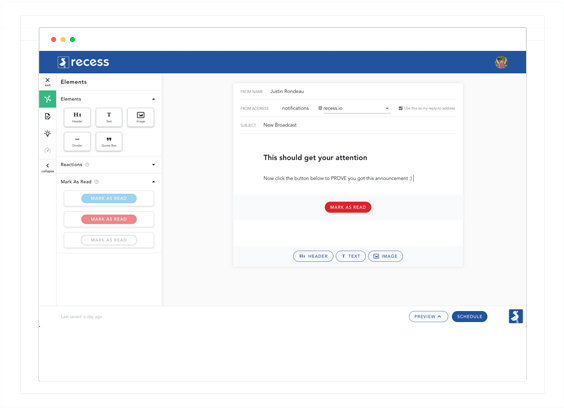Add an Image element tile
This screenshot has width=564, height=412.
click(141, 117)
